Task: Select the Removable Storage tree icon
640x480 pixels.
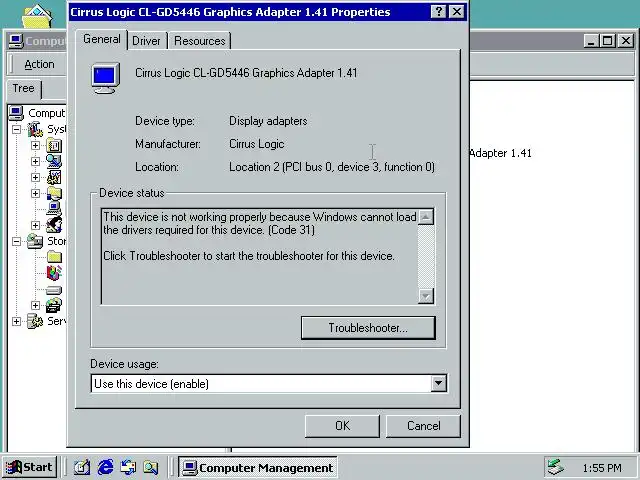Action: coord(54,305)
